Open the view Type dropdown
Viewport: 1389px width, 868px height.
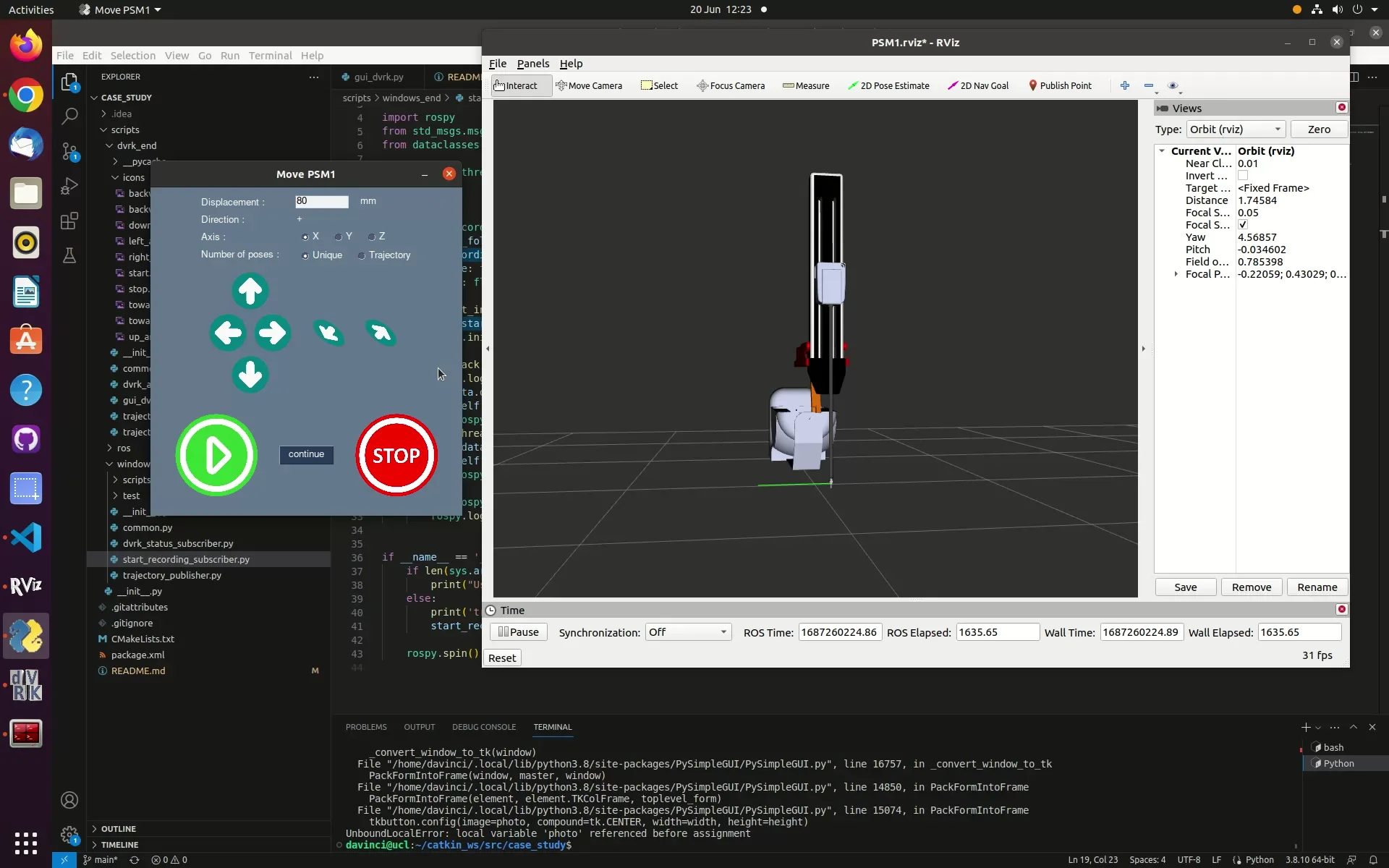coord(1234,129)
